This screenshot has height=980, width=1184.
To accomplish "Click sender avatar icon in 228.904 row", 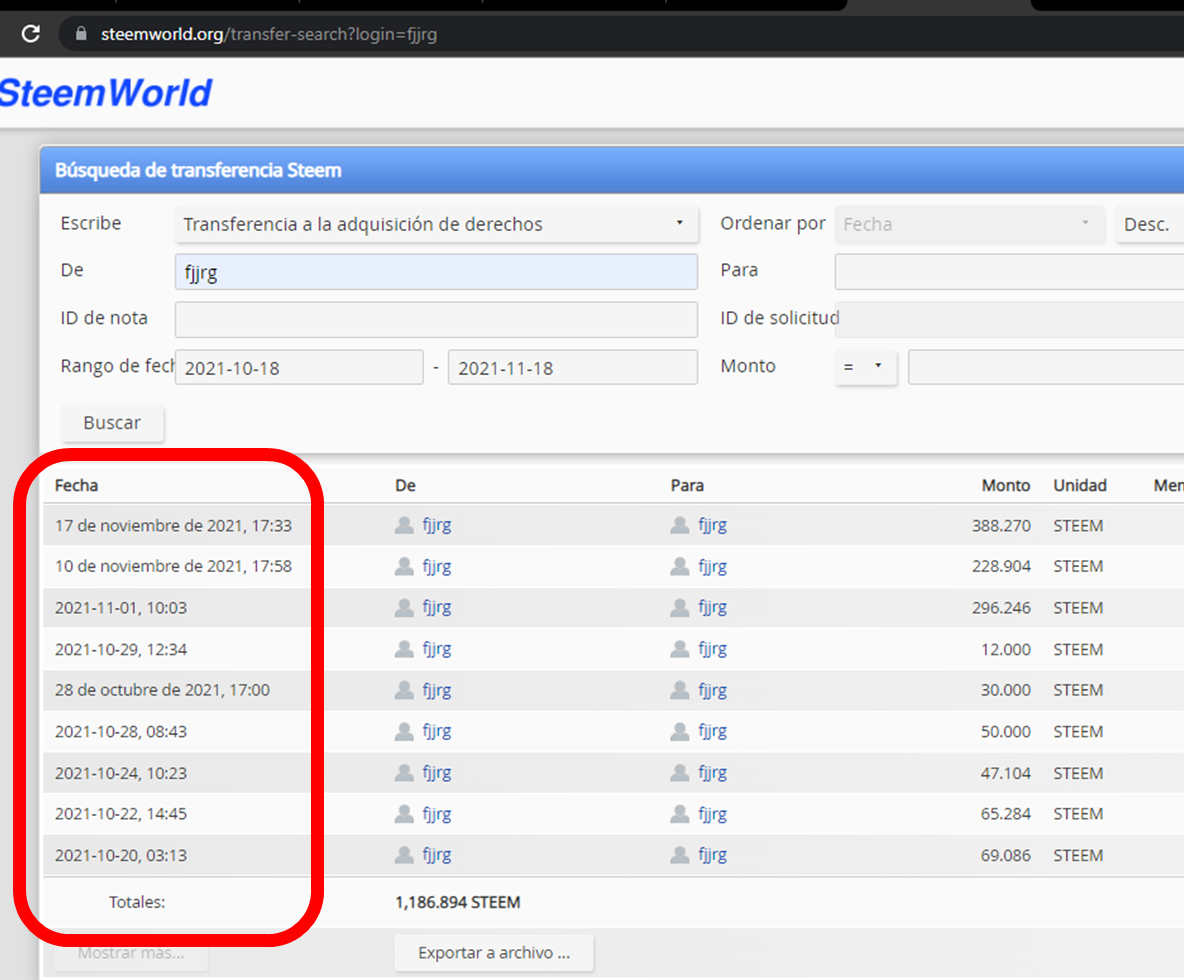I will click(x=404, y=566).
